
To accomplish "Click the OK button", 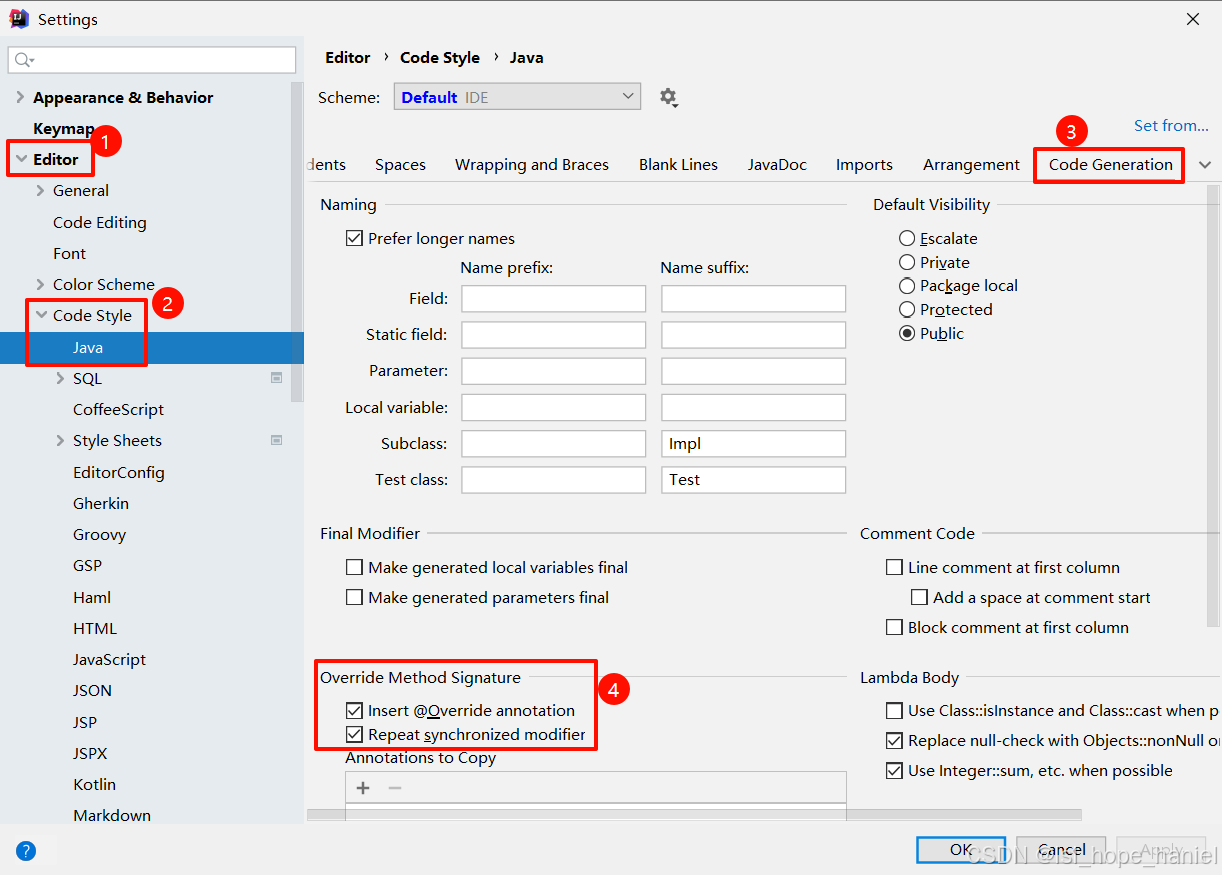I will [x=961, y=850].
